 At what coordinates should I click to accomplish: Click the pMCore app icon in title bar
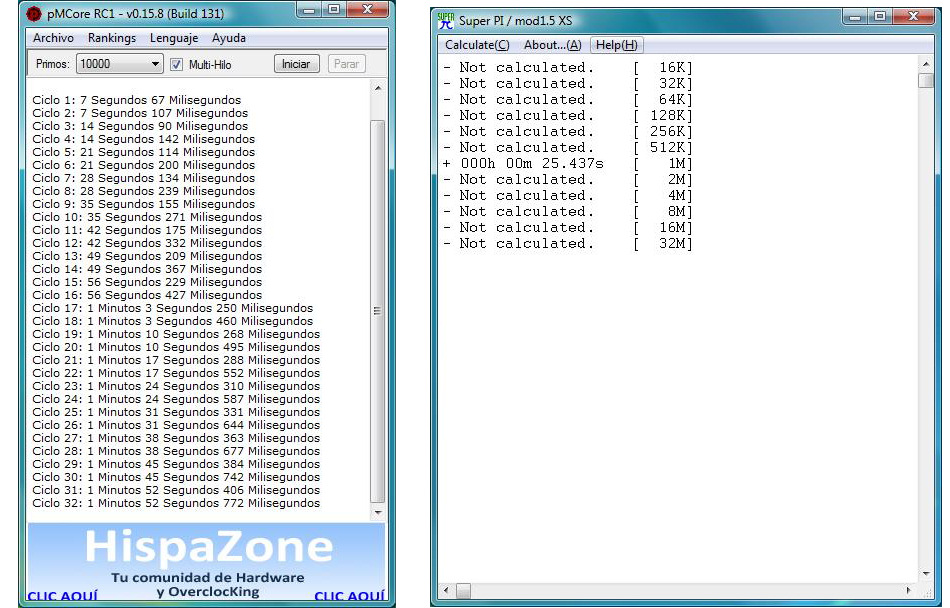click(x=34, y=14)
